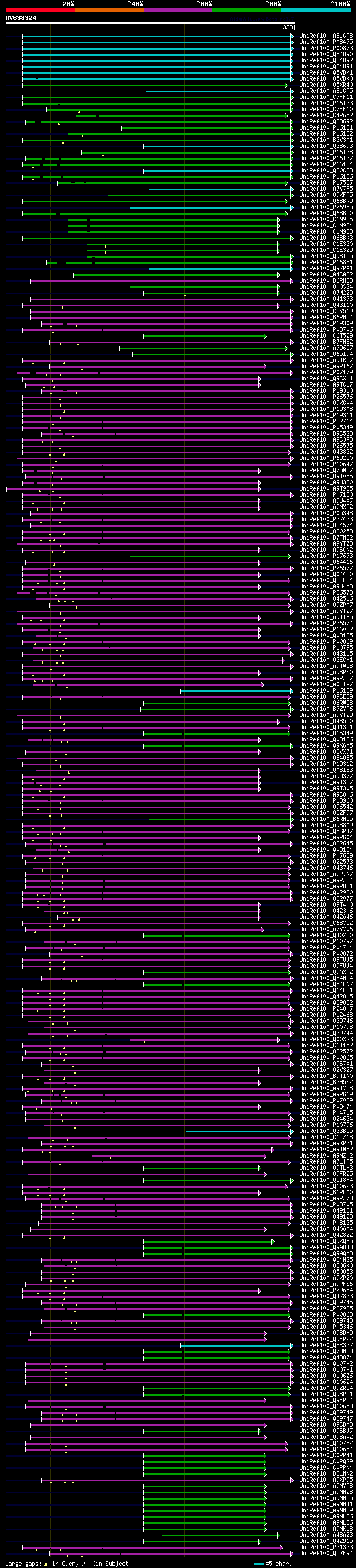The width and height of the screenshot is (356, 1568).
Task: Select the UniRef100_P18960 label
Action: coord(326,801)
